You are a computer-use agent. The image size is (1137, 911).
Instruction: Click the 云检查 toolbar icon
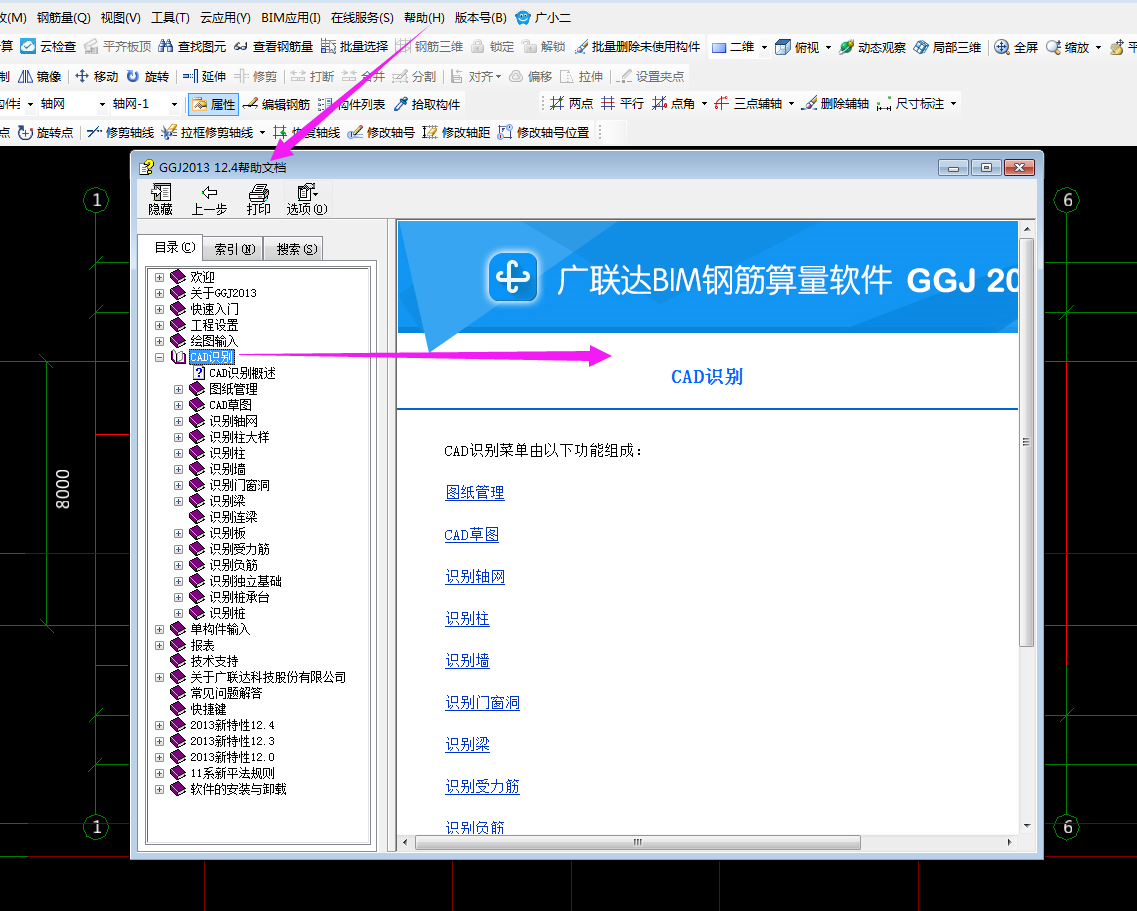point(49,47)
